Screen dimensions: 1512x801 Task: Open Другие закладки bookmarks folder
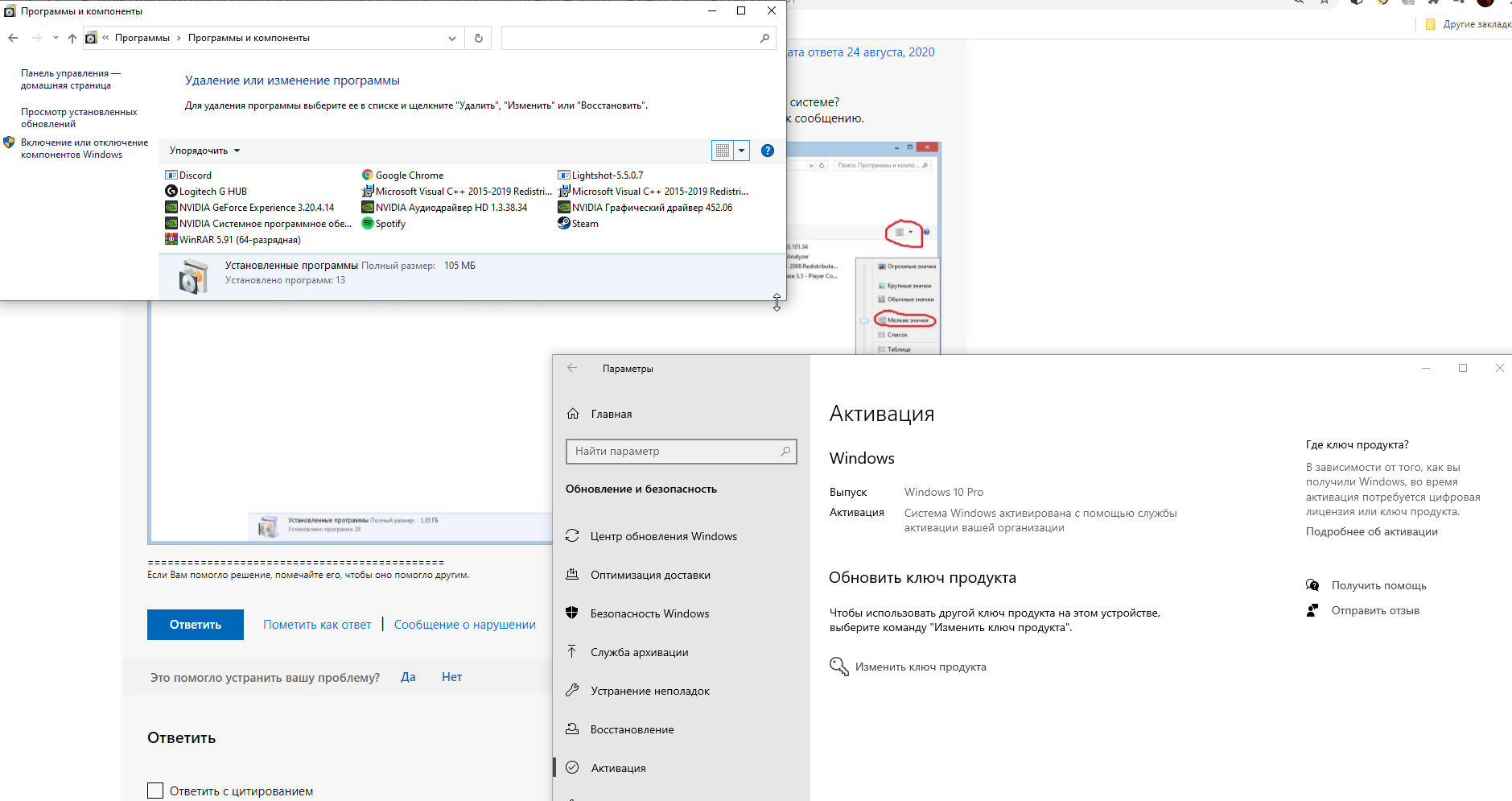tap(1469, 24)
